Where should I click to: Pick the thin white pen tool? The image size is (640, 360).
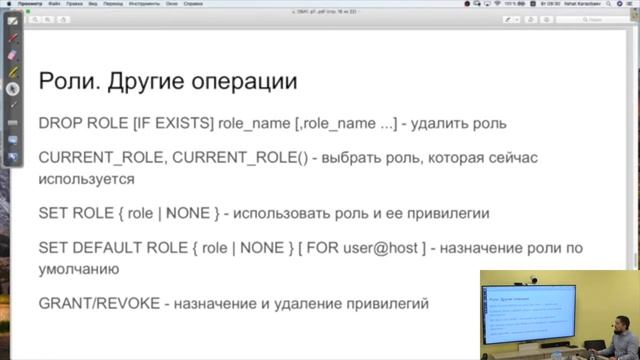(x=13, y=105)
